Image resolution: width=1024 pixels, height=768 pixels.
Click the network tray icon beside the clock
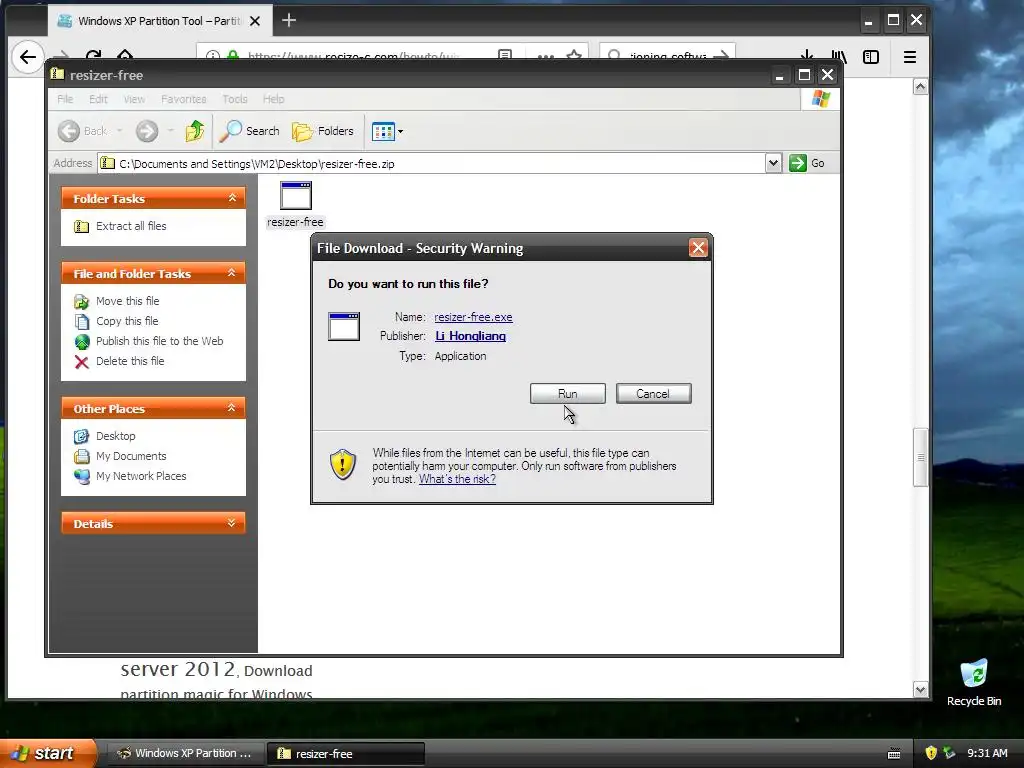tap(949, 753)
